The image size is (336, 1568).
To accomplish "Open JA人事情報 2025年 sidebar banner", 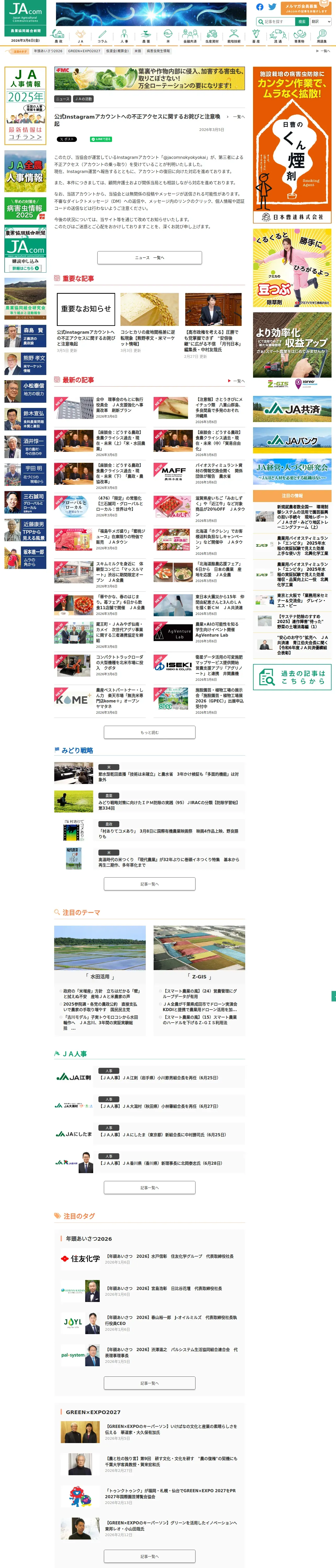I will pyautogui.click(x=25, y=105).
